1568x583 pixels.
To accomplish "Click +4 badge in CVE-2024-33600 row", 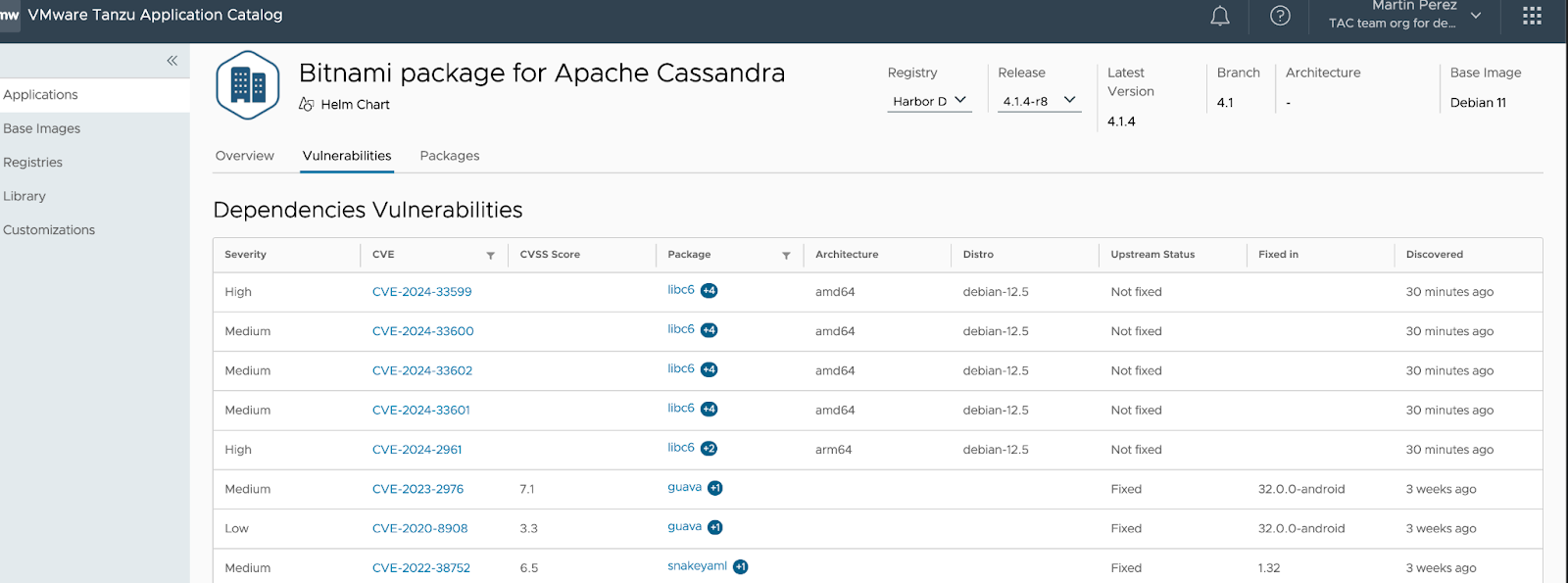I will pos(710,330).
